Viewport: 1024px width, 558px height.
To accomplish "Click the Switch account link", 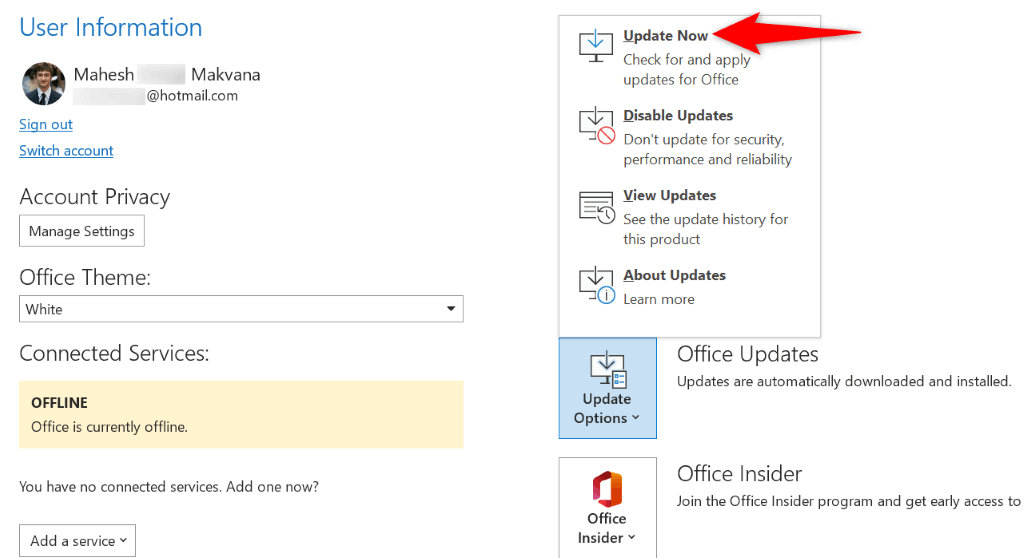I will 66,151.
